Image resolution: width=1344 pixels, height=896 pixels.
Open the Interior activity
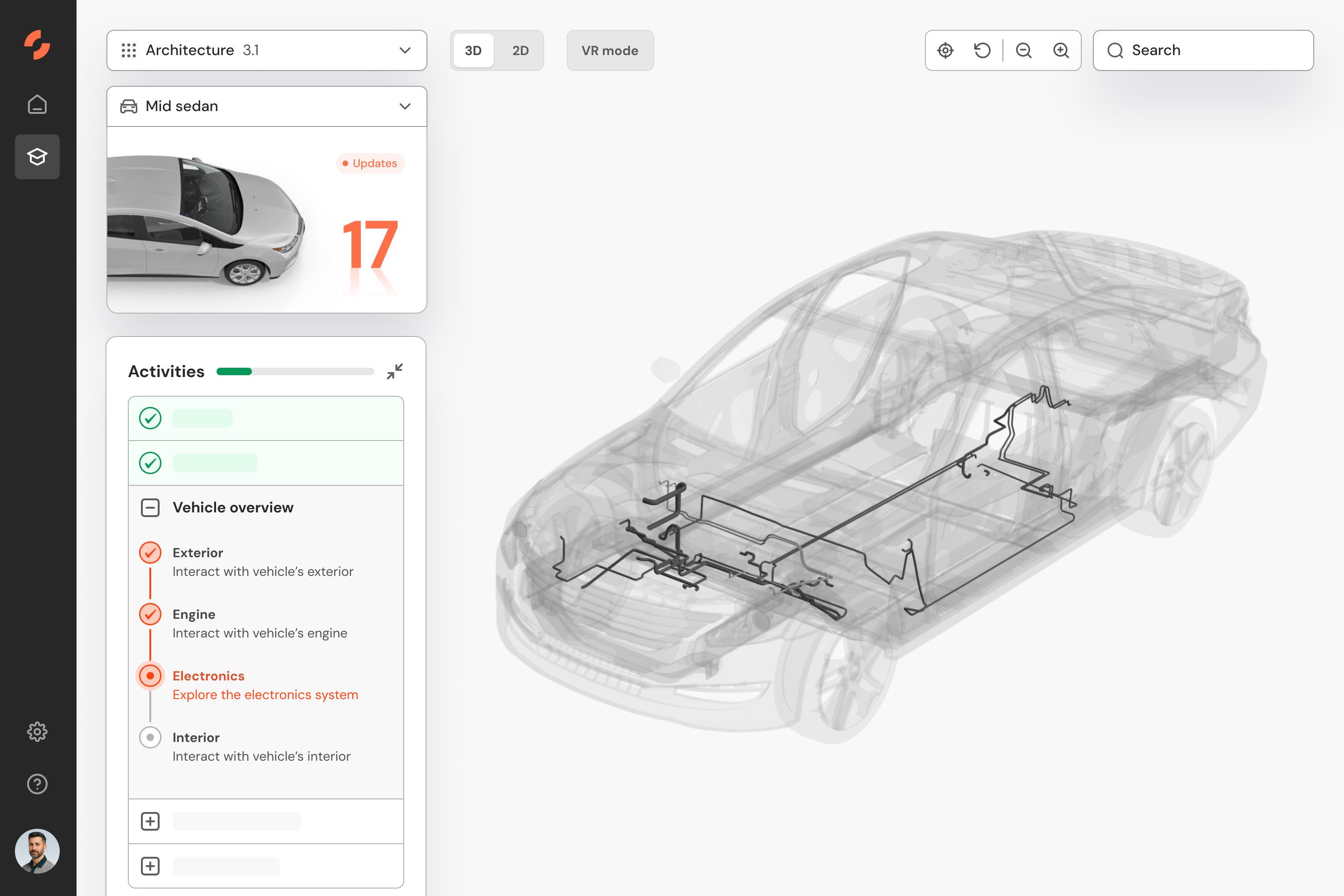click(262, 747)
